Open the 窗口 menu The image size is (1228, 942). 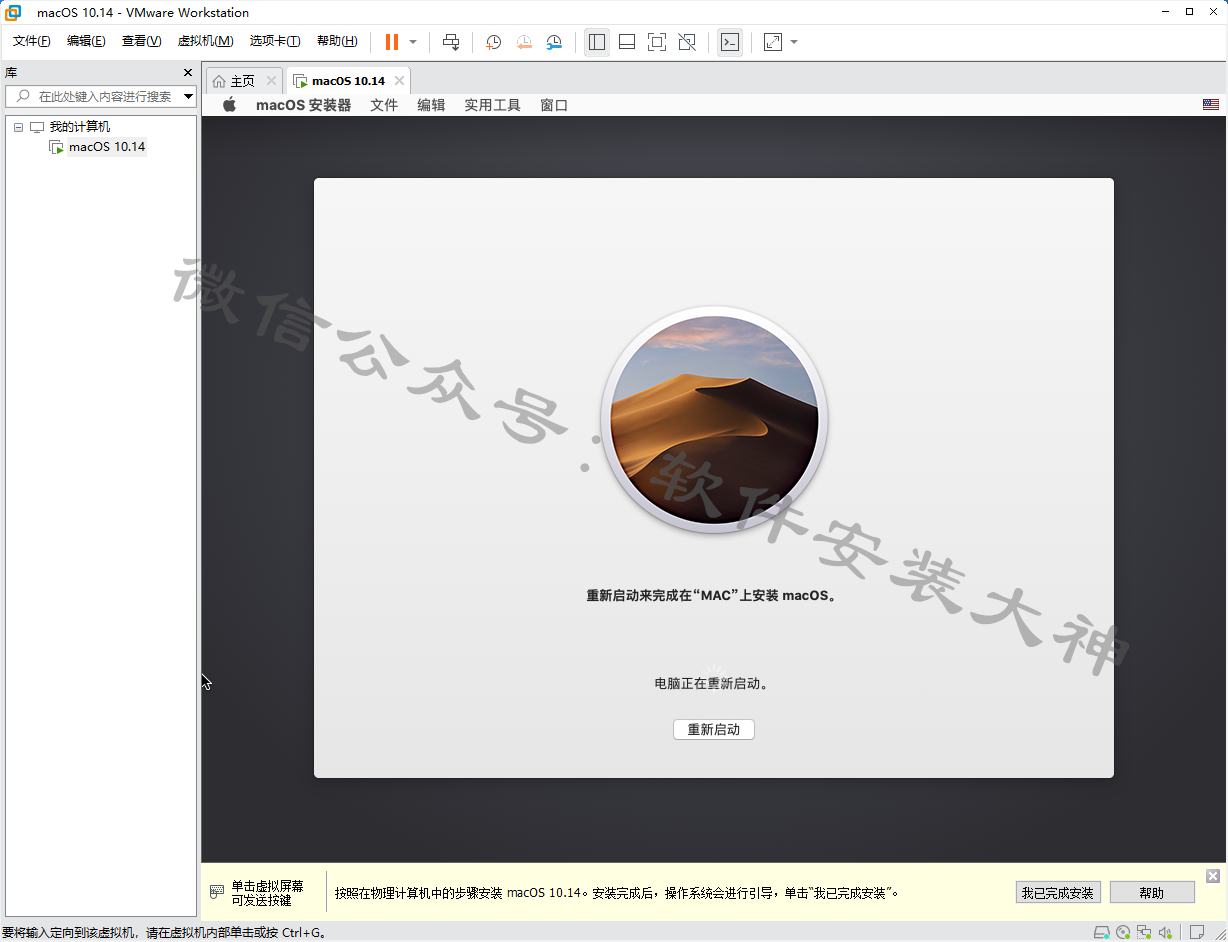click(x=554, y=105)
